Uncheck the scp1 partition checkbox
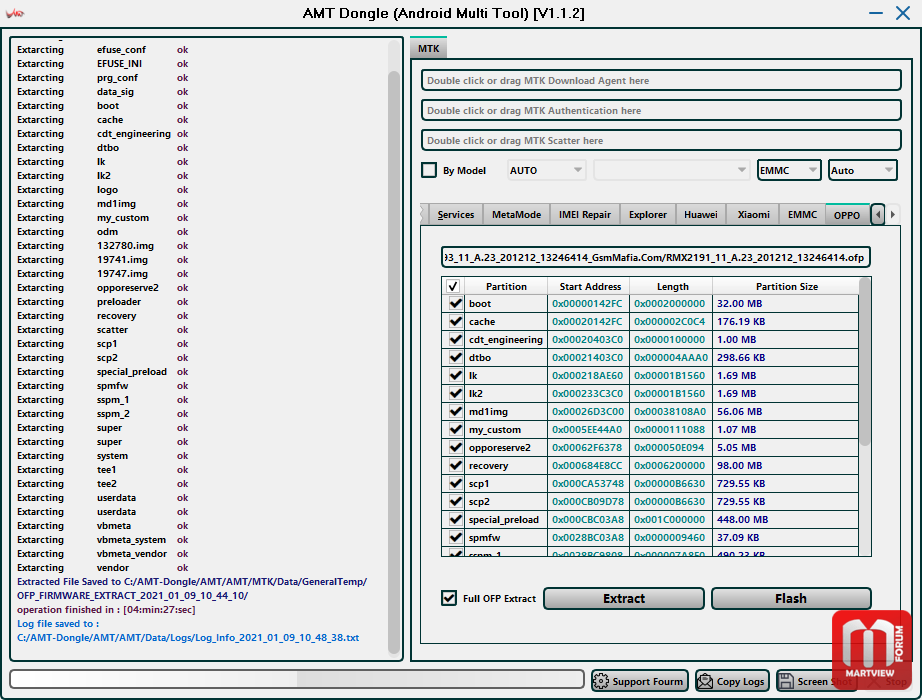Image resolution: width=922 pixels, height=700 pixels. click(456, 484)
